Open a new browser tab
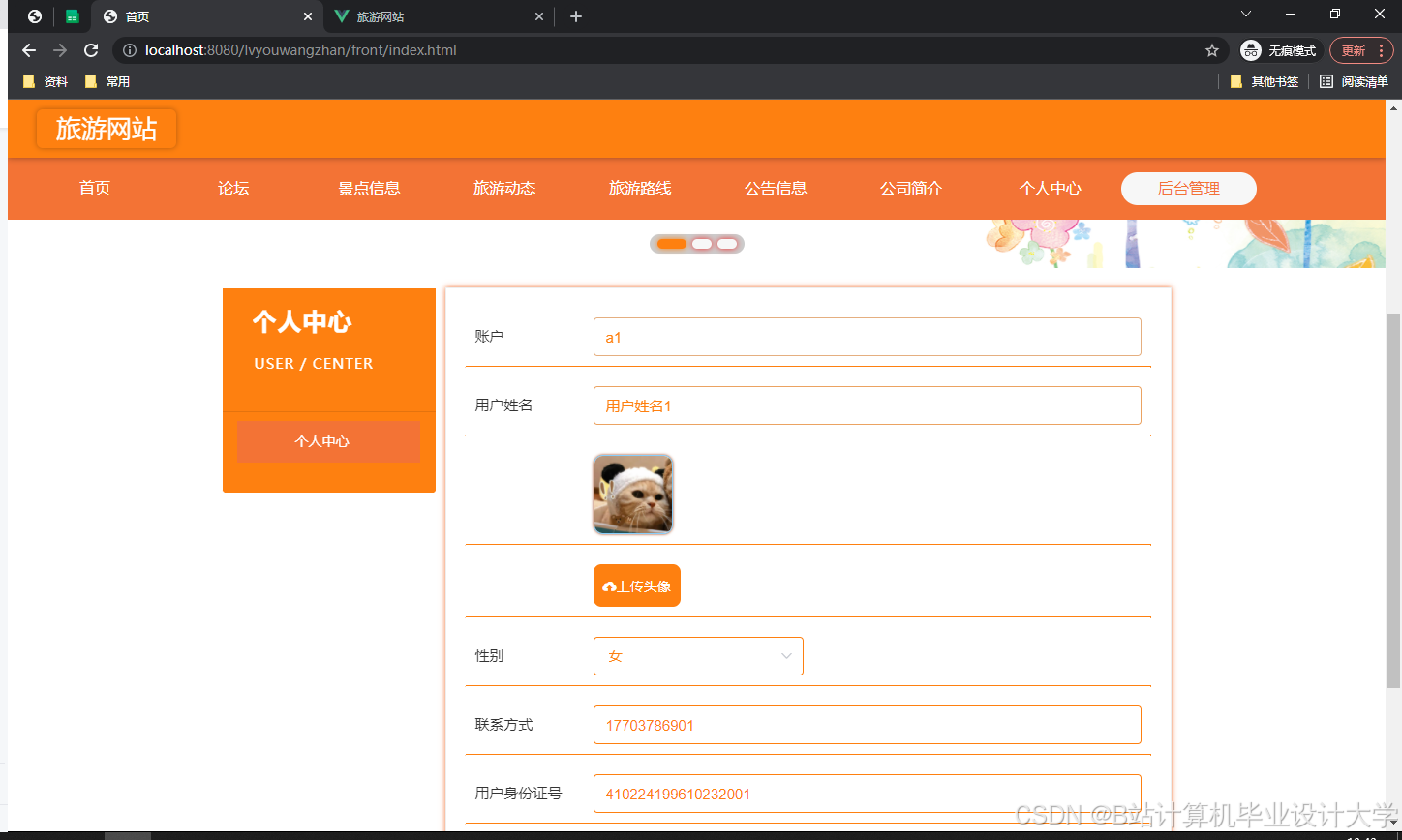This screenshot has height=840, width=1402. [576, 16]
